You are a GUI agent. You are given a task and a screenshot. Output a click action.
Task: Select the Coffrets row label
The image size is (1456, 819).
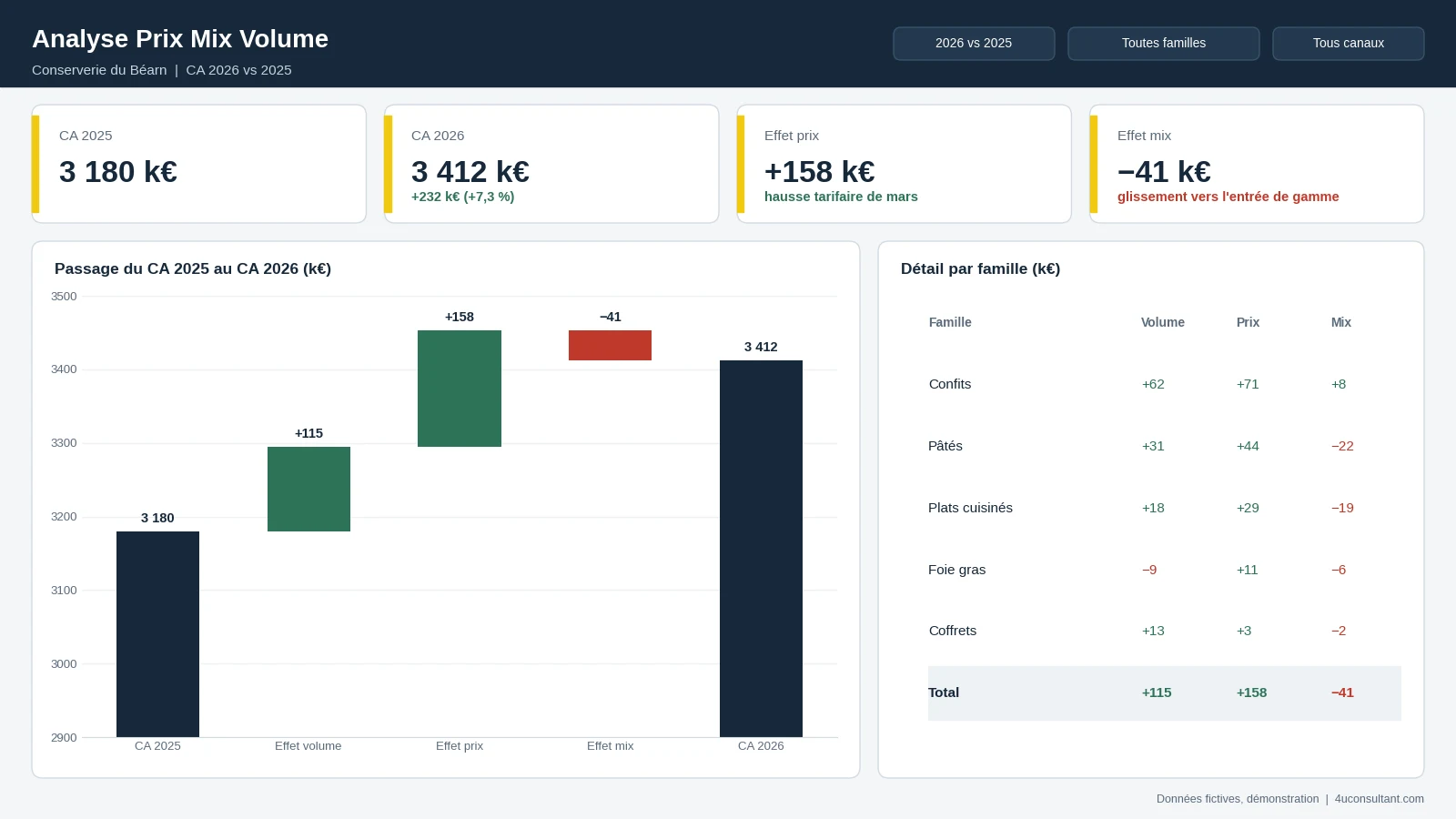pos(953,631)
